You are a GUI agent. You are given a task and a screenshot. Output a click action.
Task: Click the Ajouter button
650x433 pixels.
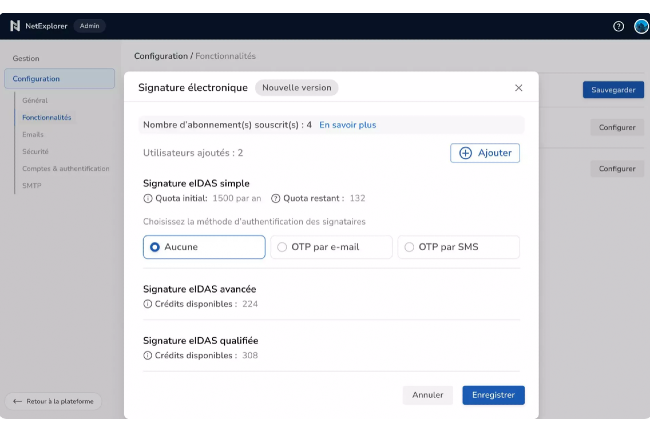485,153
